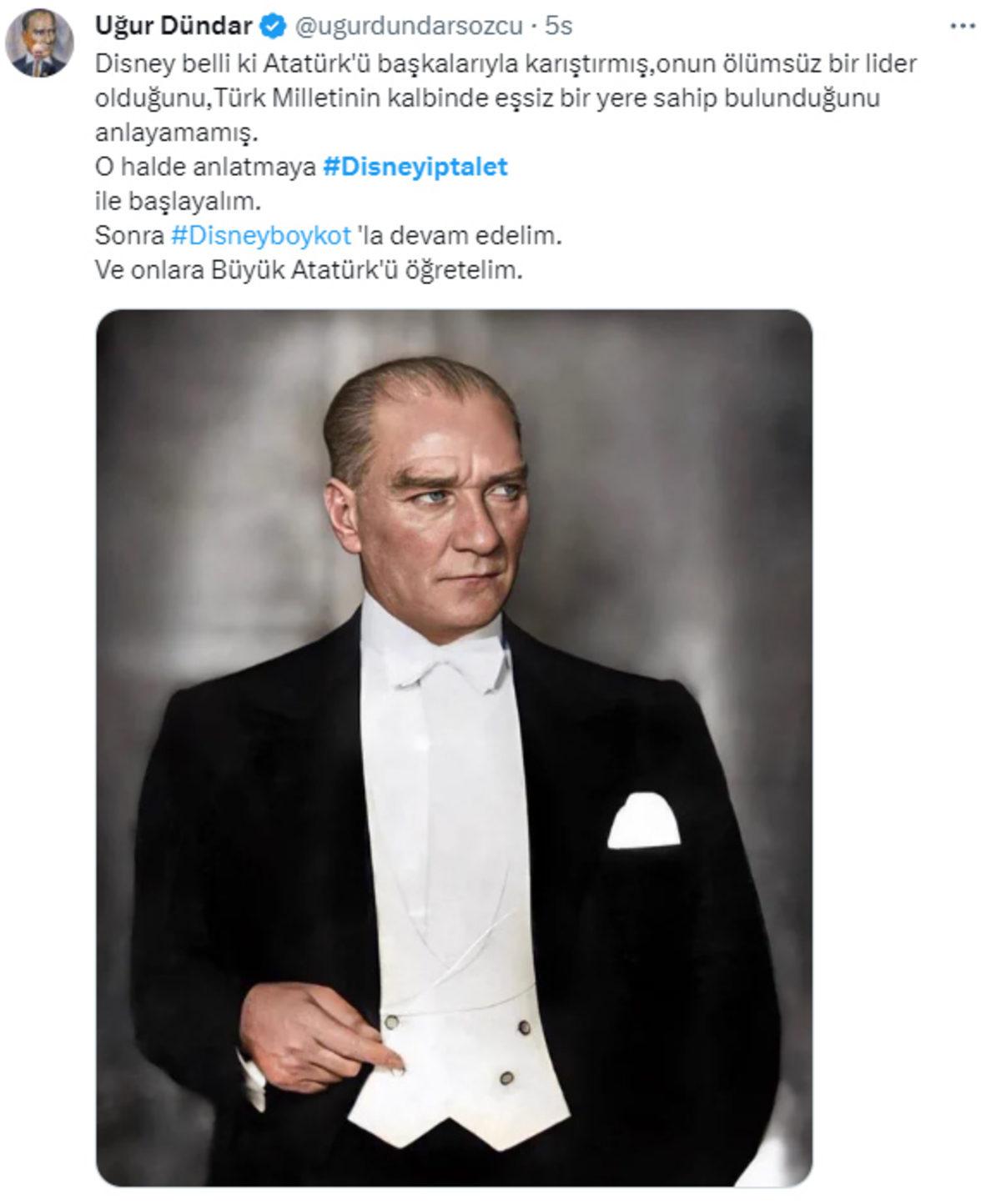Visit the @ugurdundarsozcu handle

point(410,26)
